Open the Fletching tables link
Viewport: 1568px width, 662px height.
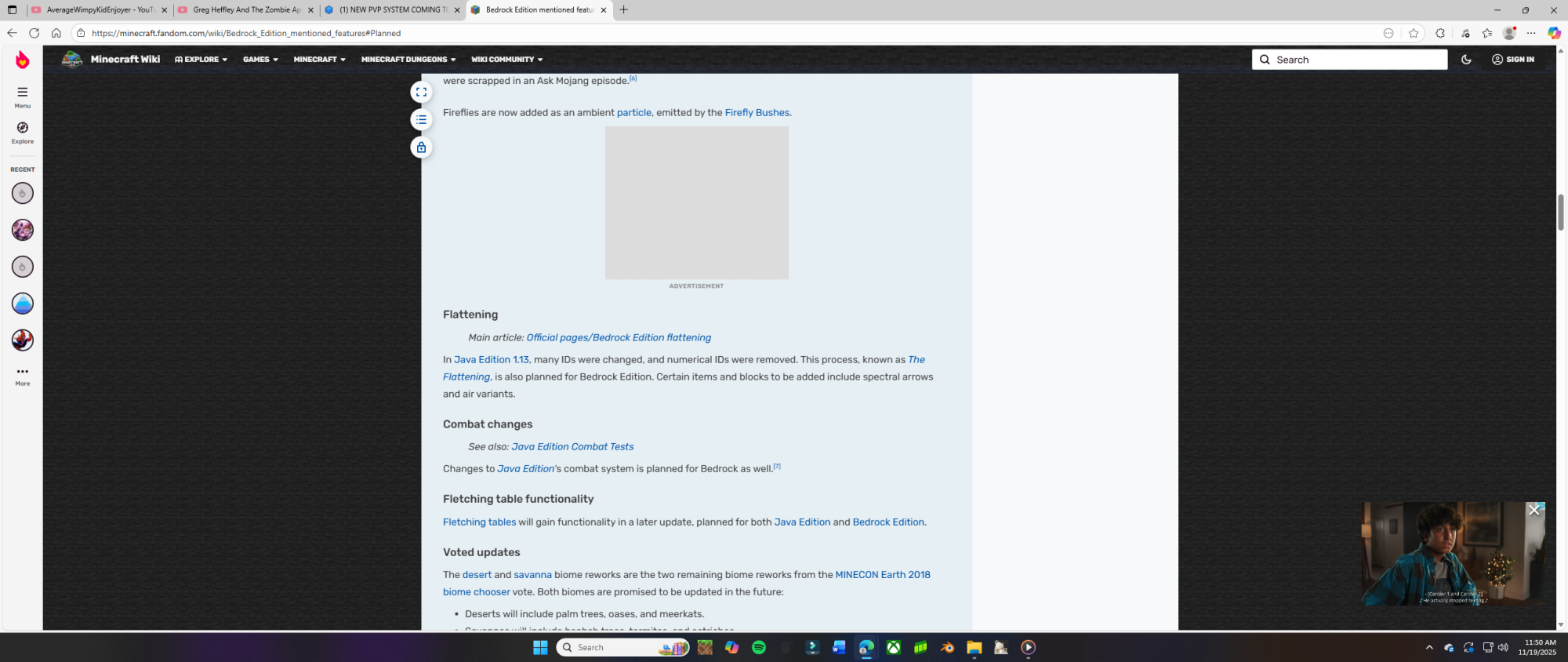[479, 522]
